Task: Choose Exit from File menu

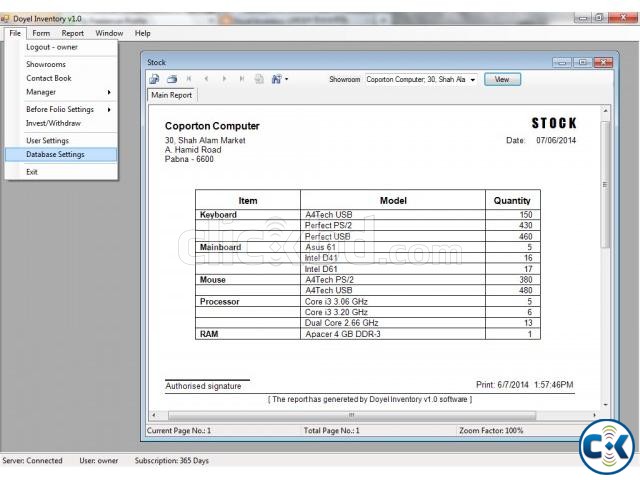Action: pyautogui.click(x=61, y=172)
